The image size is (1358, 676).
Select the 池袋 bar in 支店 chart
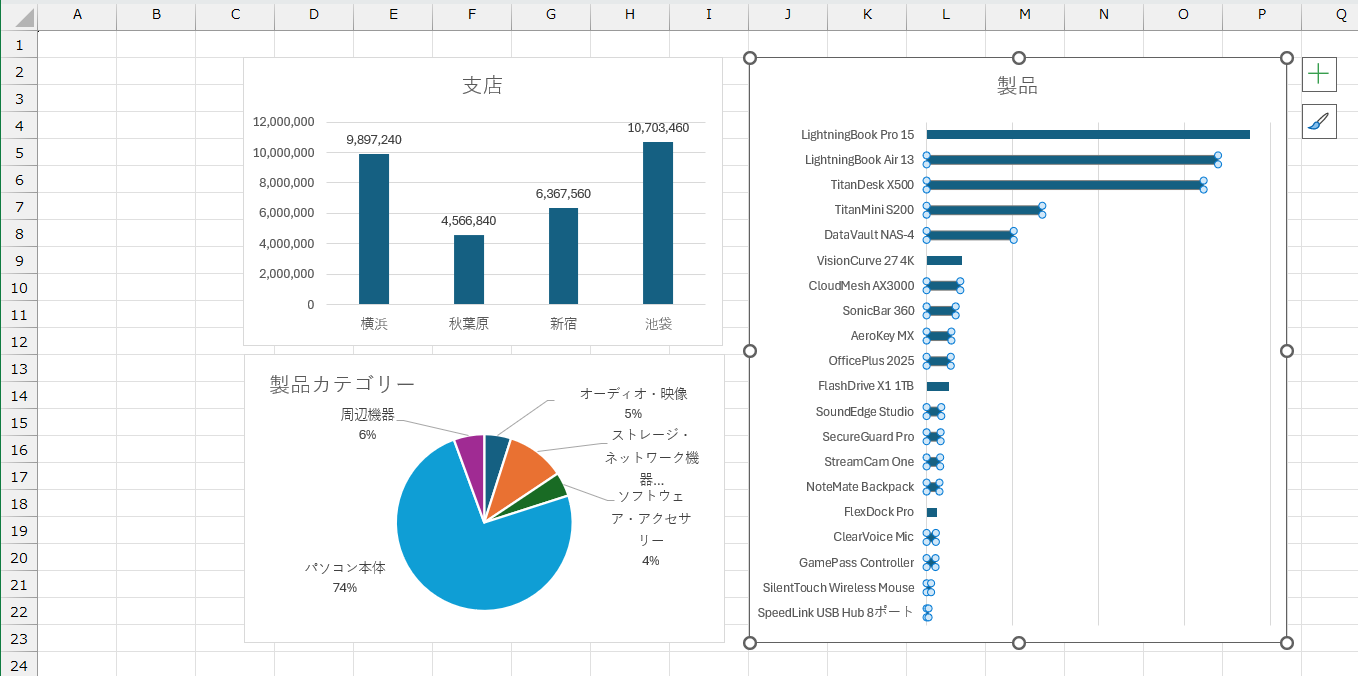(x=658, y=223)
